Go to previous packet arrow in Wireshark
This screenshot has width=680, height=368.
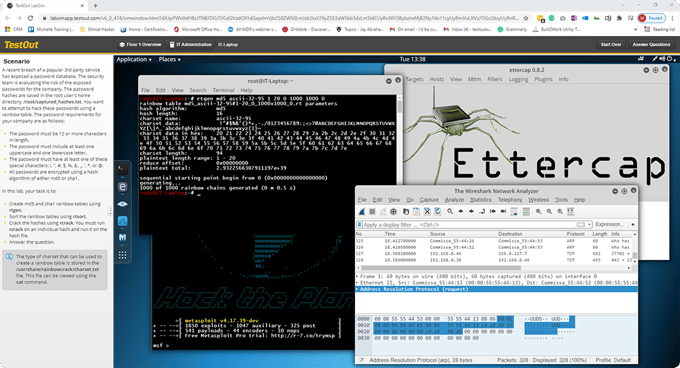pos(461,212)
